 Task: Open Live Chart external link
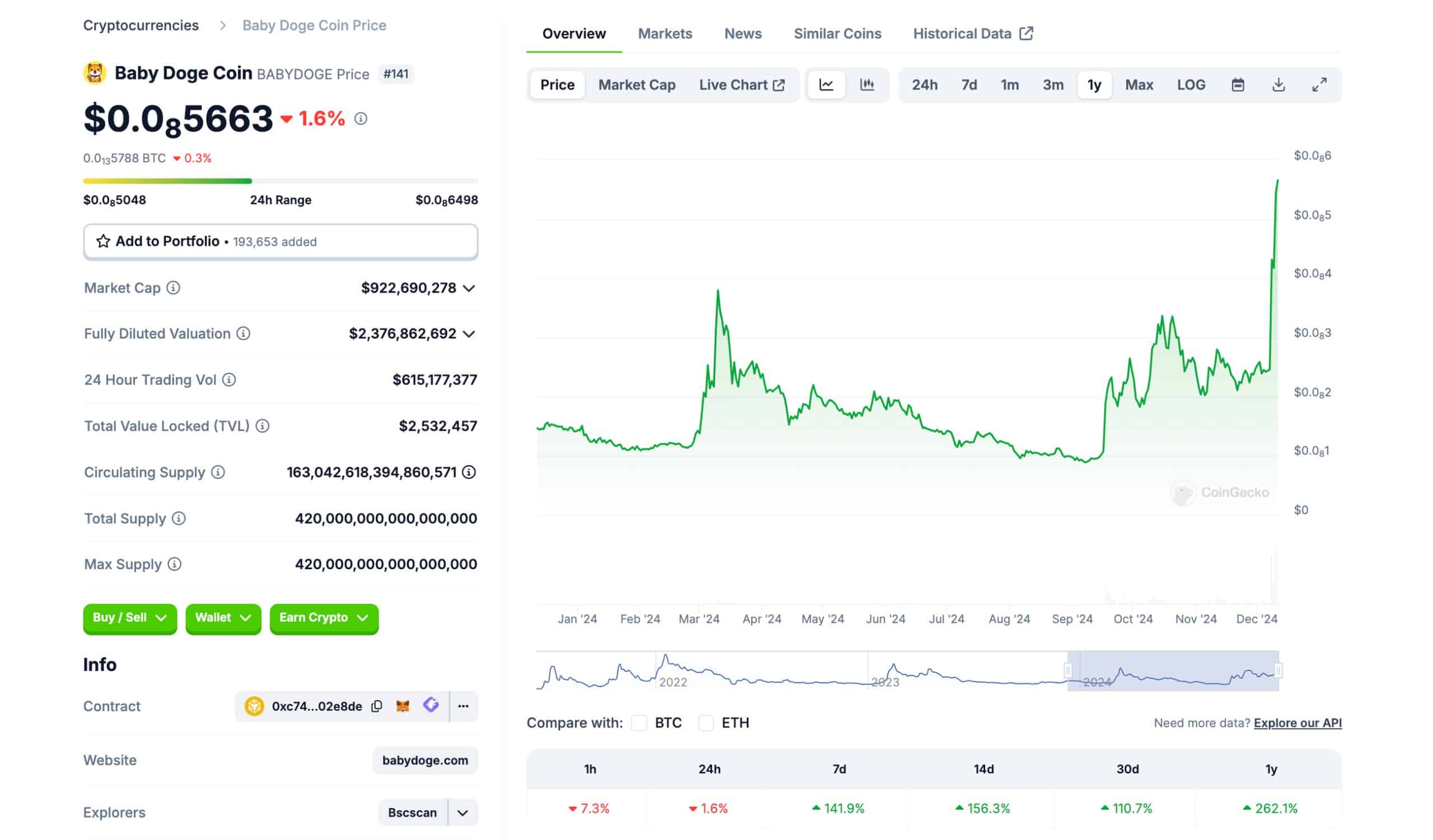[x=742, y=85]
